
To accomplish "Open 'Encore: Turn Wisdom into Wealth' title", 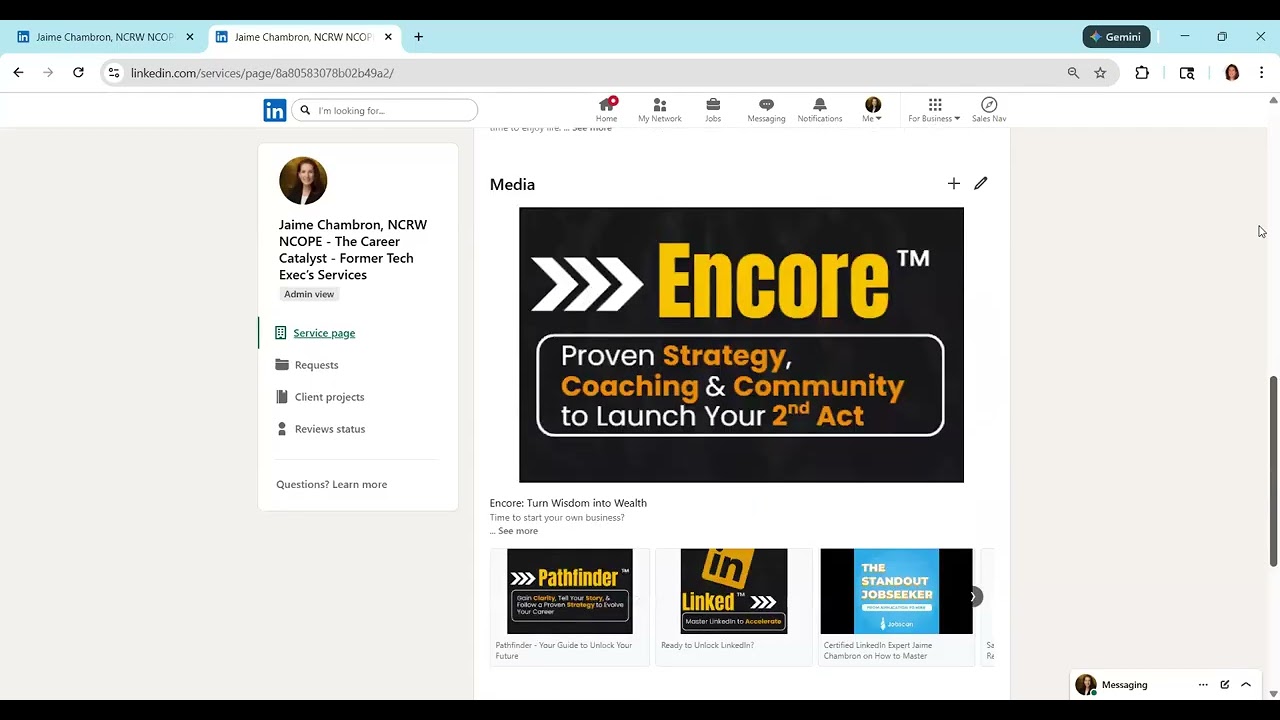I will pos(568,503).
